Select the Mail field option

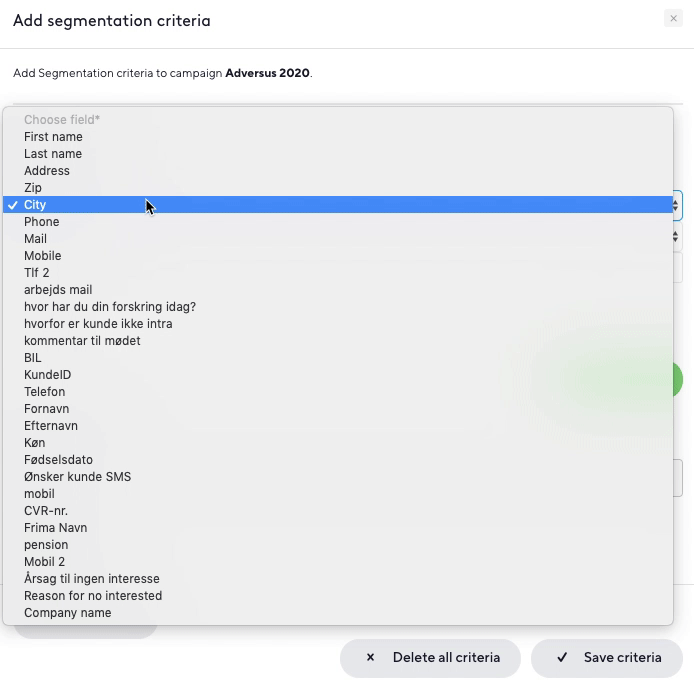click(338, 239)
